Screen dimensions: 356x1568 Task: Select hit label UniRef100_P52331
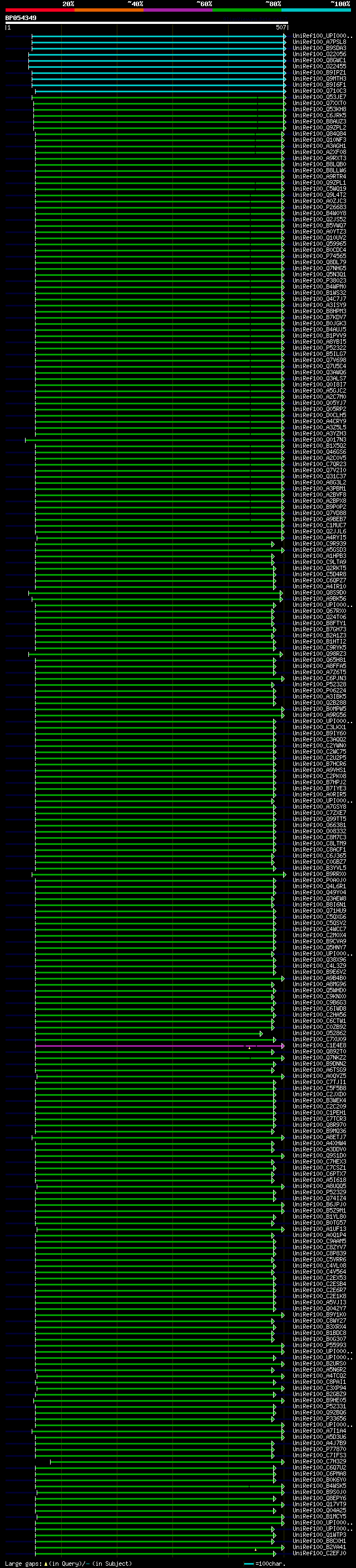point(319,1406)
